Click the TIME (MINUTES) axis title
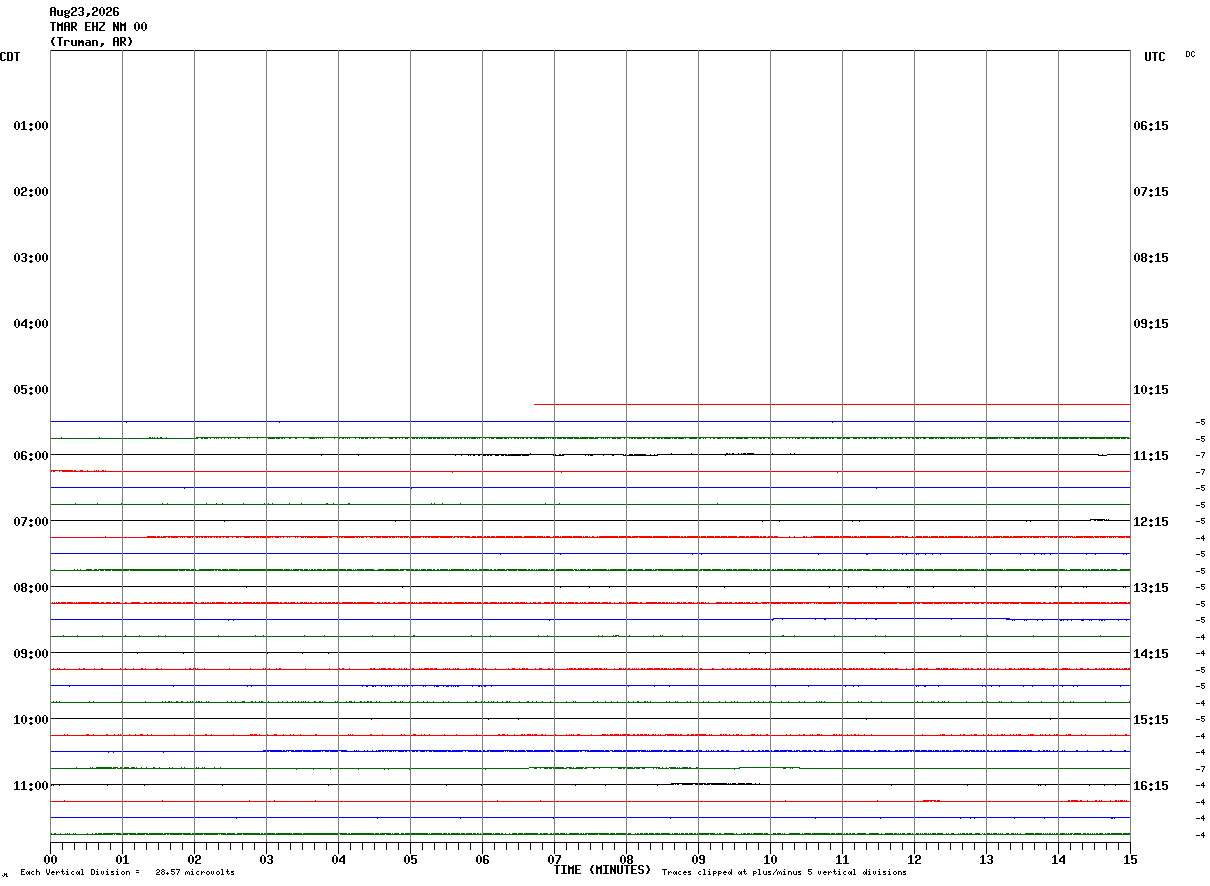1210x886 pixels. pyautogui.click(x=602, y=870)
